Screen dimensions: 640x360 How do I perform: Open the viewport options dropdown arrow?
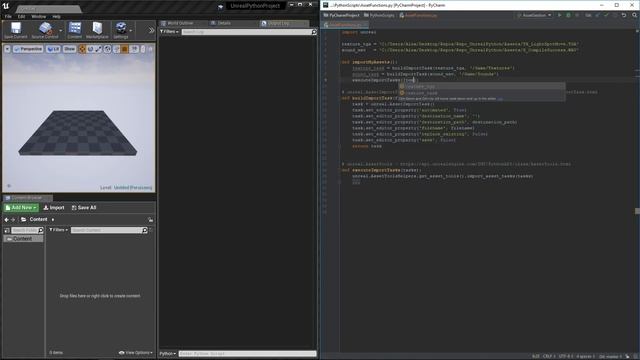tap(7, 49)
